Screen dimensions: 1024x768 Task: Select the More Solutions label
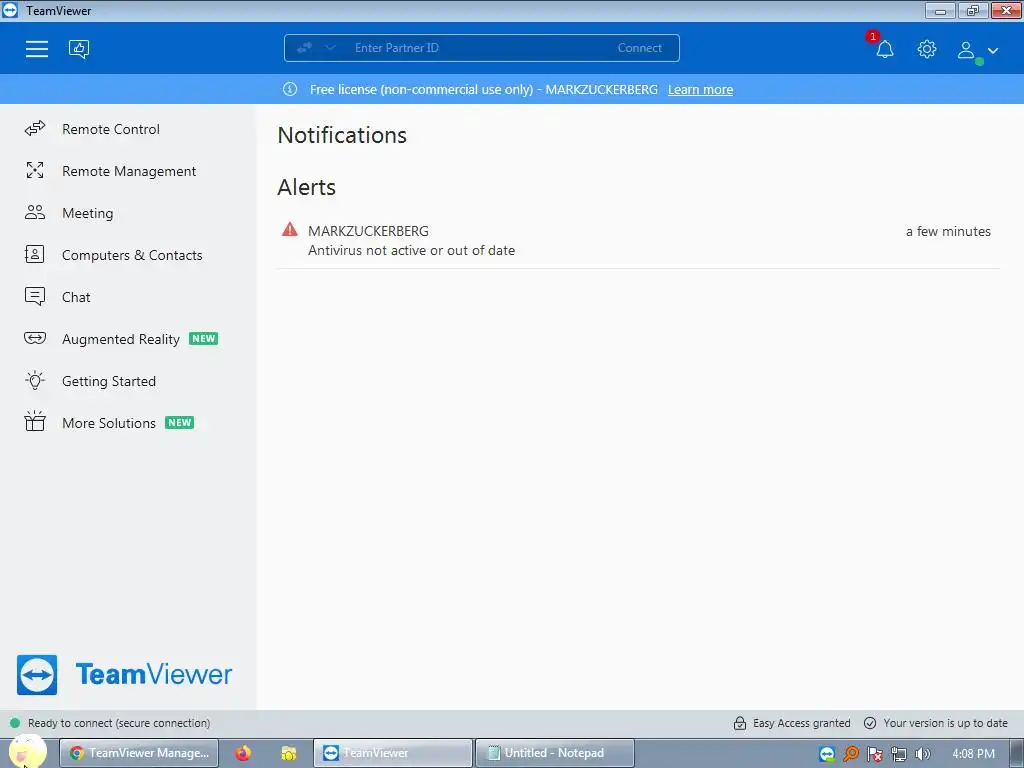click(108, 423)
